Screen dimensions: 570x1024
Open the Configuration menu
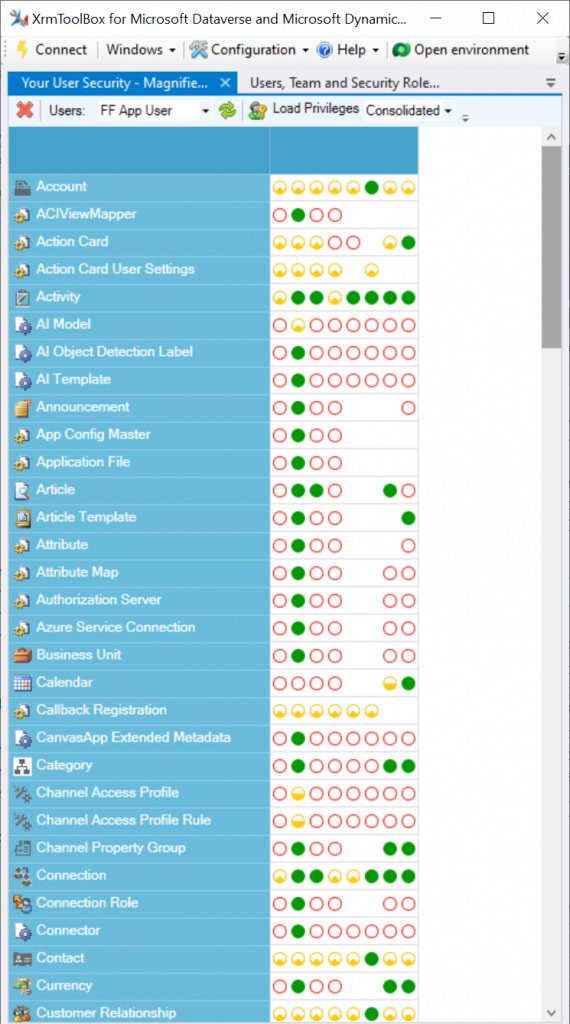tap(249, 50)
